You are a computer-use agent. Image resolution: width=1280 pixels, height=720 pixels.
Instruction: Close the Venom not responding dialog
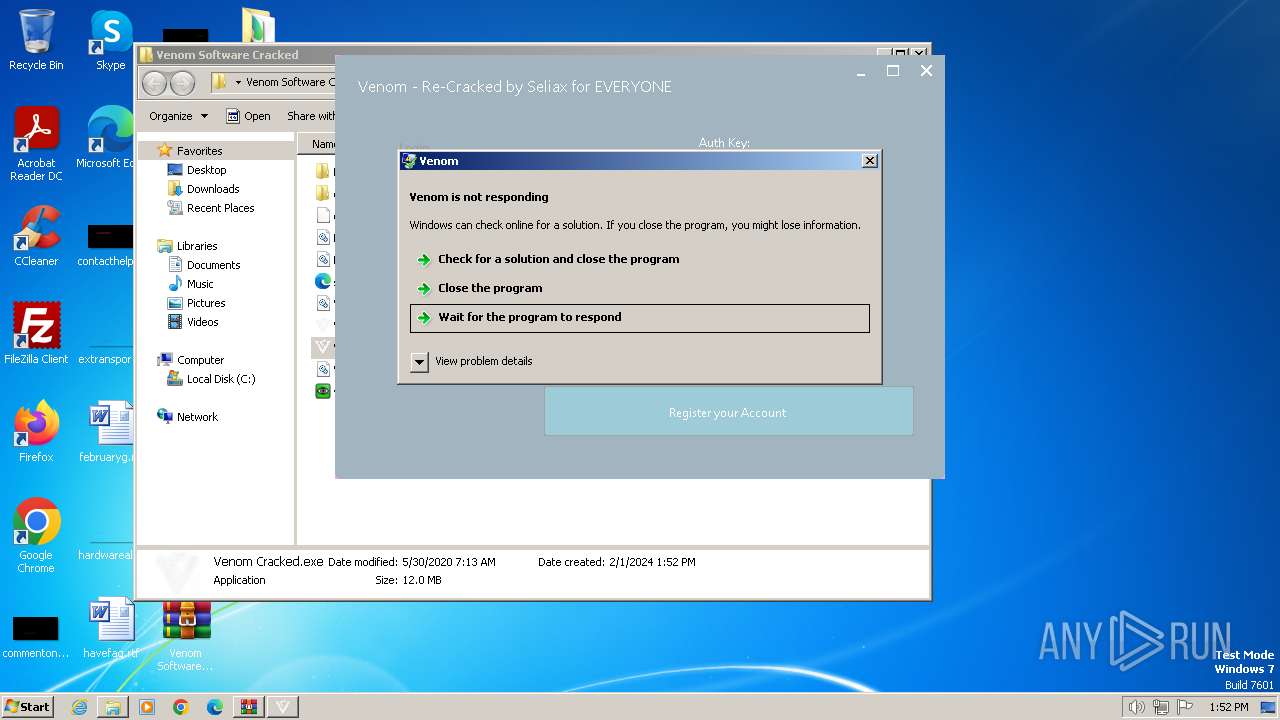tap(870, 160)
